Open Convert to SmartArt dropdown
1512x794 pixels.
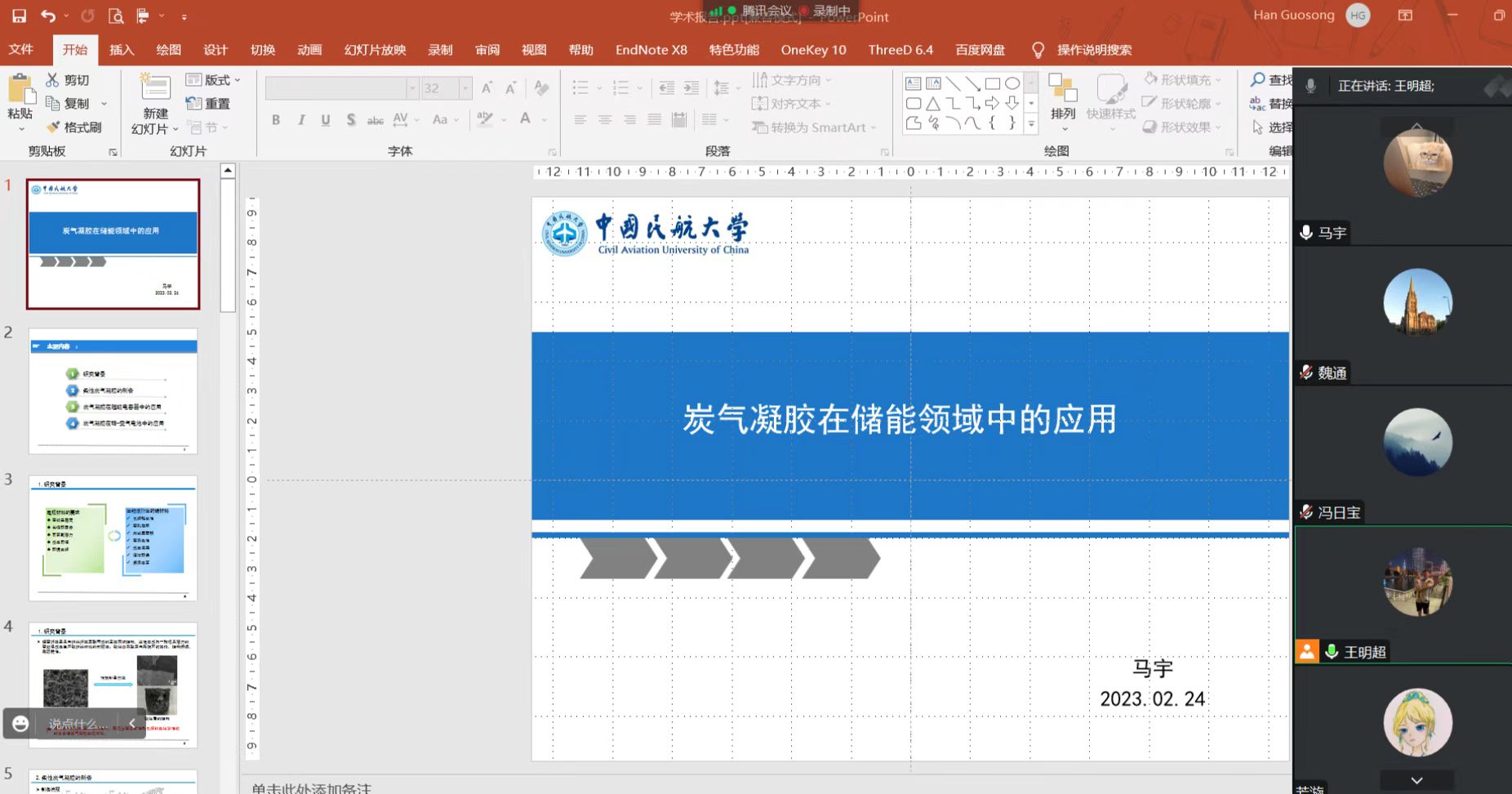click(814, 127)
